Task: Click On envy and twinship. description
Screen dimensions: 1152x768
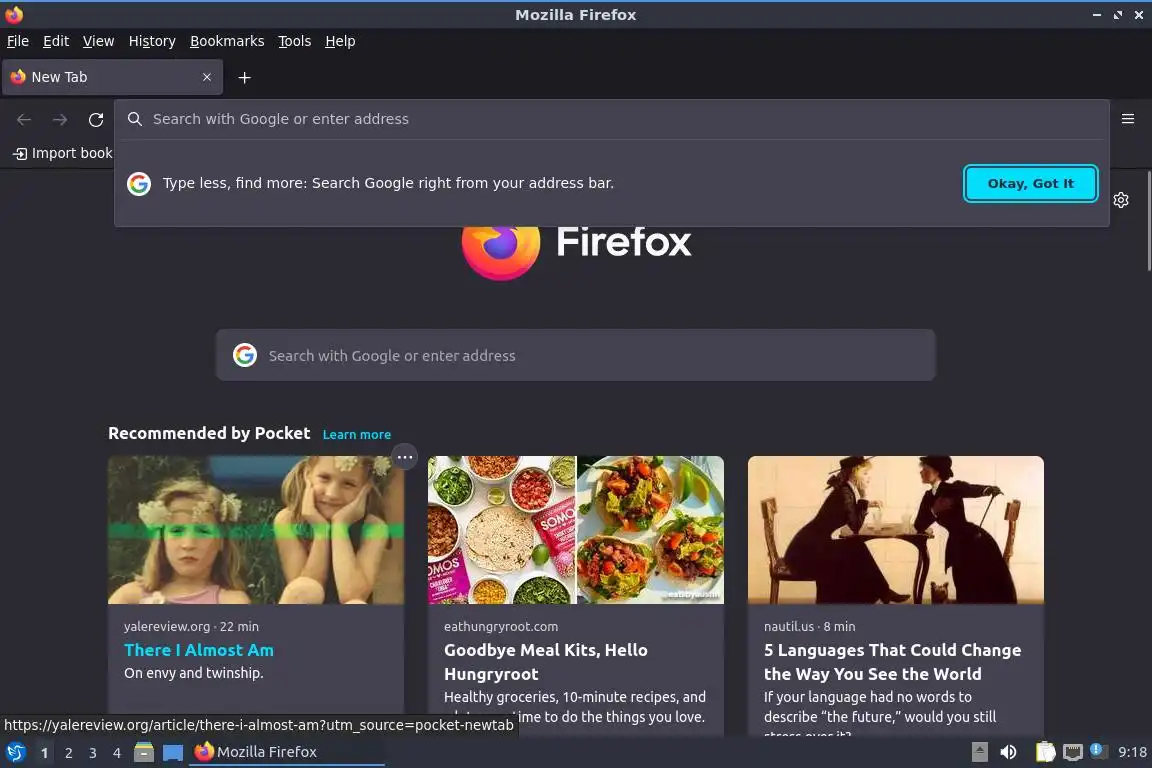Action: tap(194, 673)
